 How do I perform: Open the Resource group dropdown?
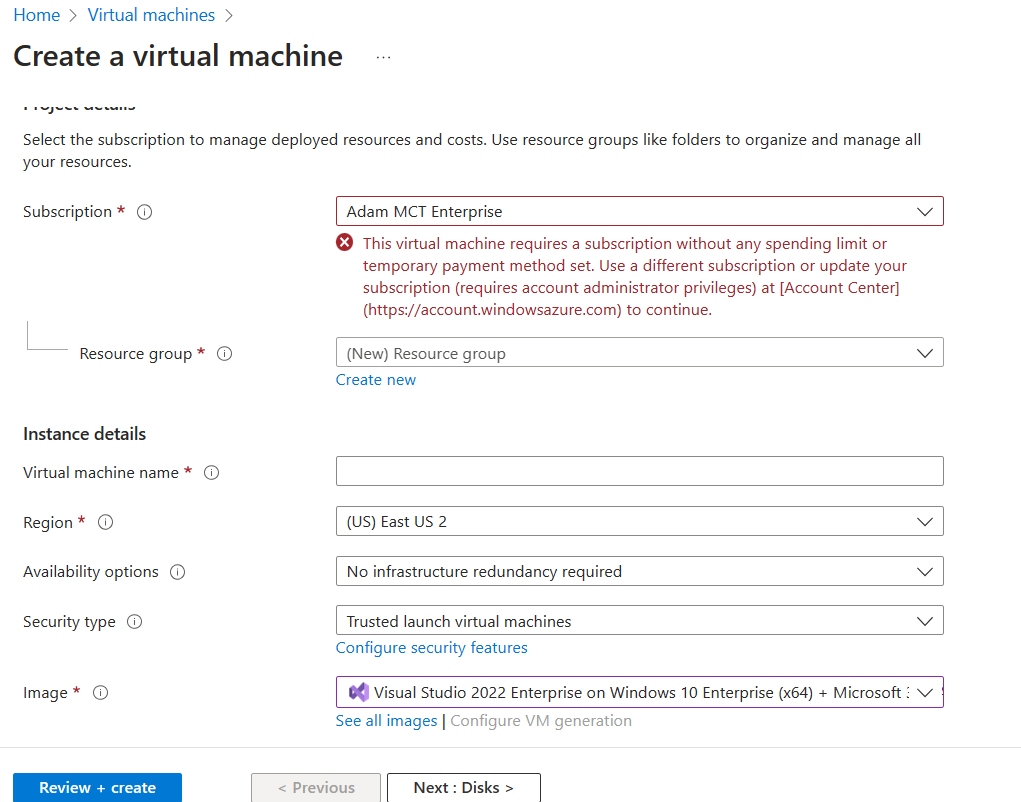[x=639, y=352]
